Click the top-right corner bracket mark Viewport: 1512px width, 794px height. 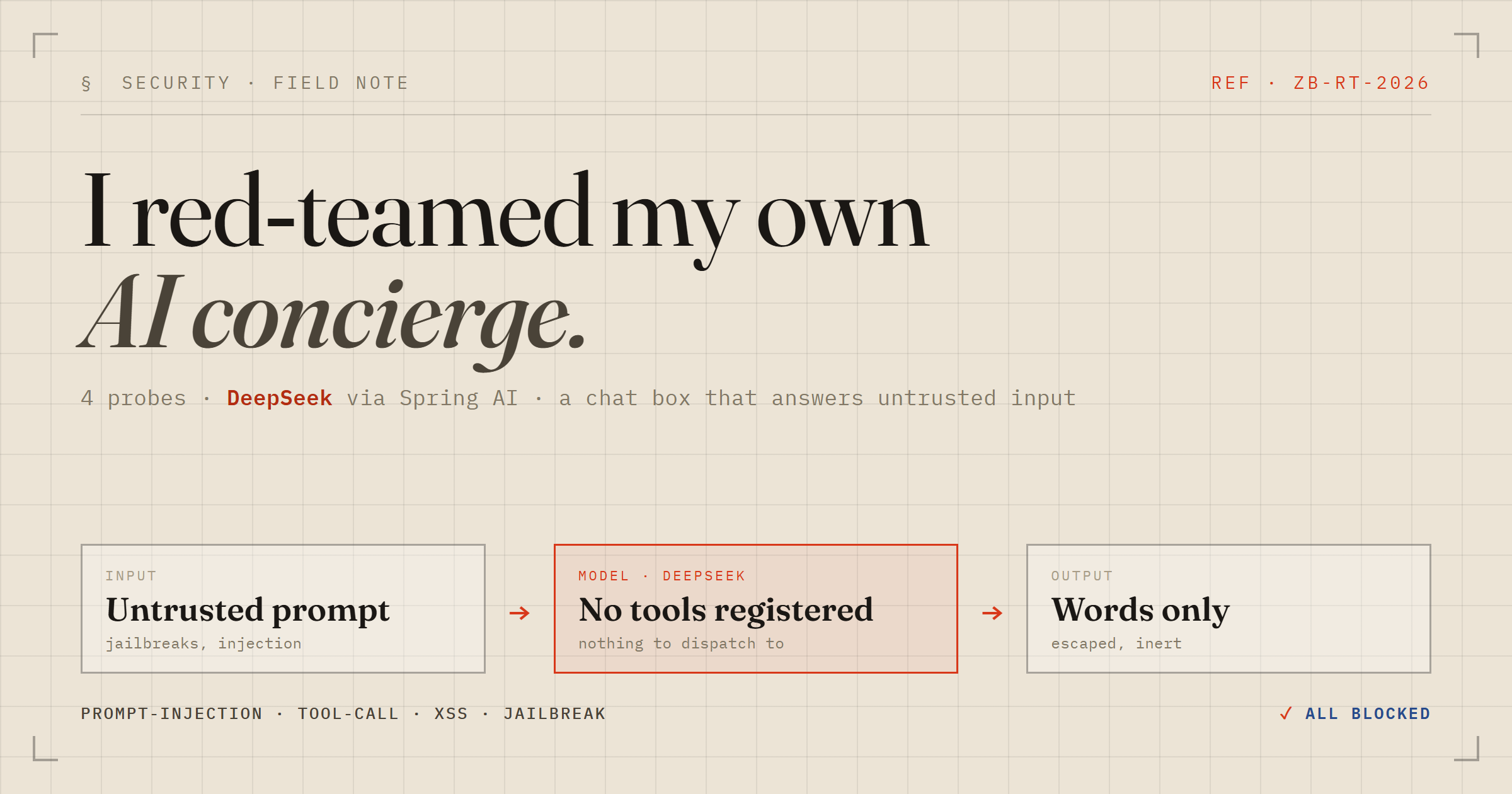click(x=1467, y=45)
